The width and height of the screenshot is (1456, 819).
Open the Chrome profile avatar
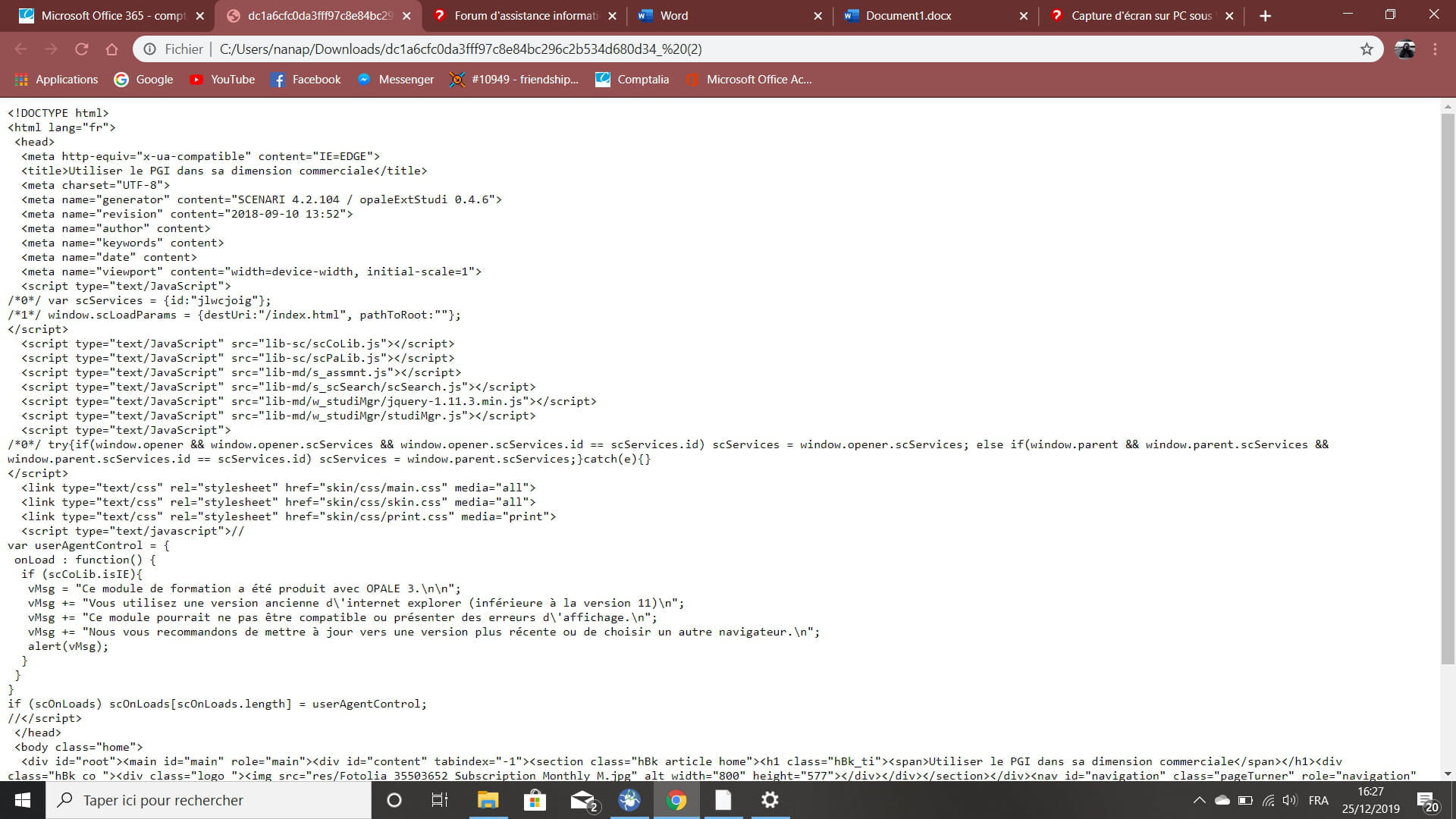(1405, 49)
